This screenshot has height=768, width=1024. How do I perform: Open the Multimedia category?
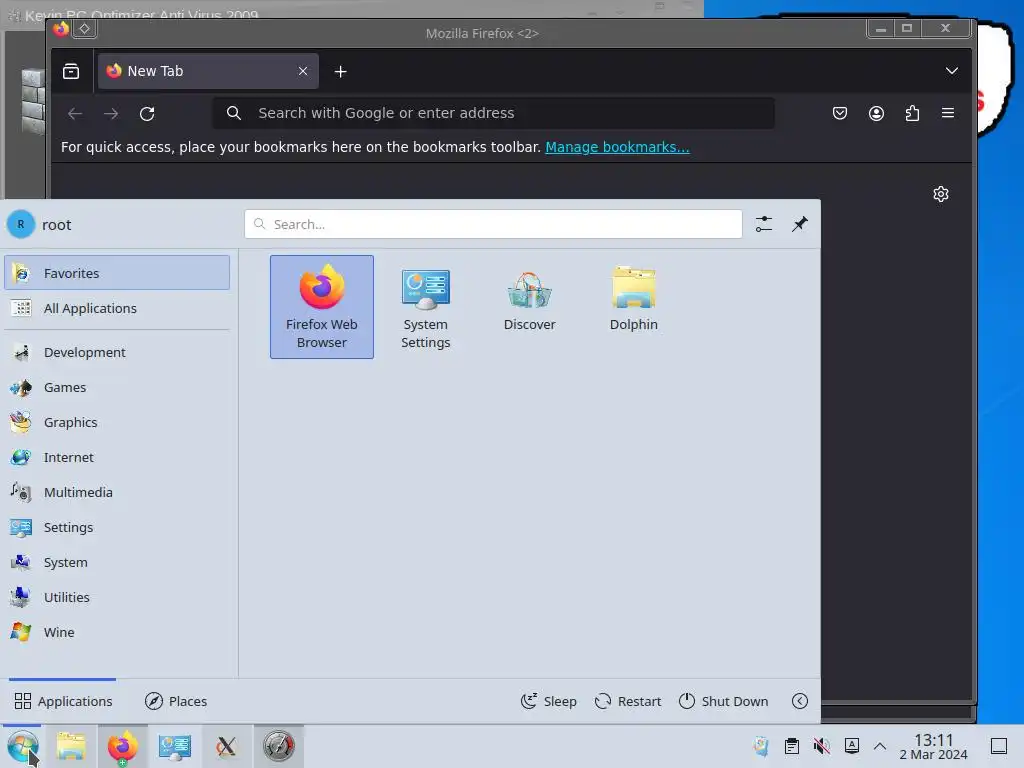tap(117, 492)
